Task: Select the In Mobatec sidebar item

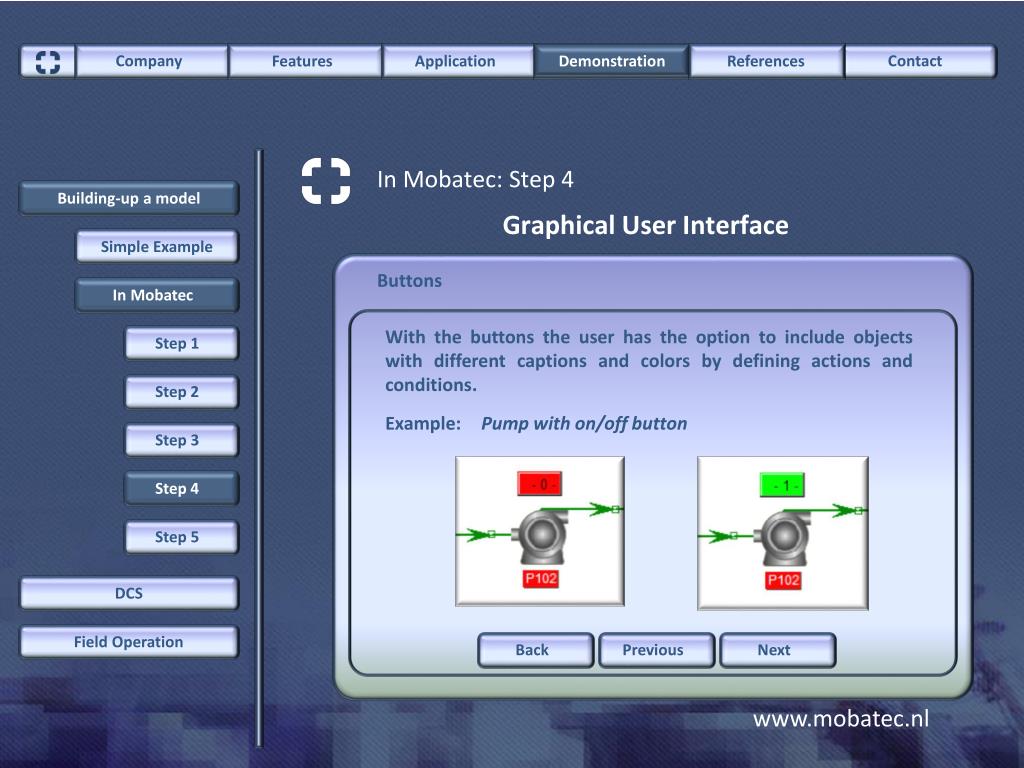Action: point(157,295)
